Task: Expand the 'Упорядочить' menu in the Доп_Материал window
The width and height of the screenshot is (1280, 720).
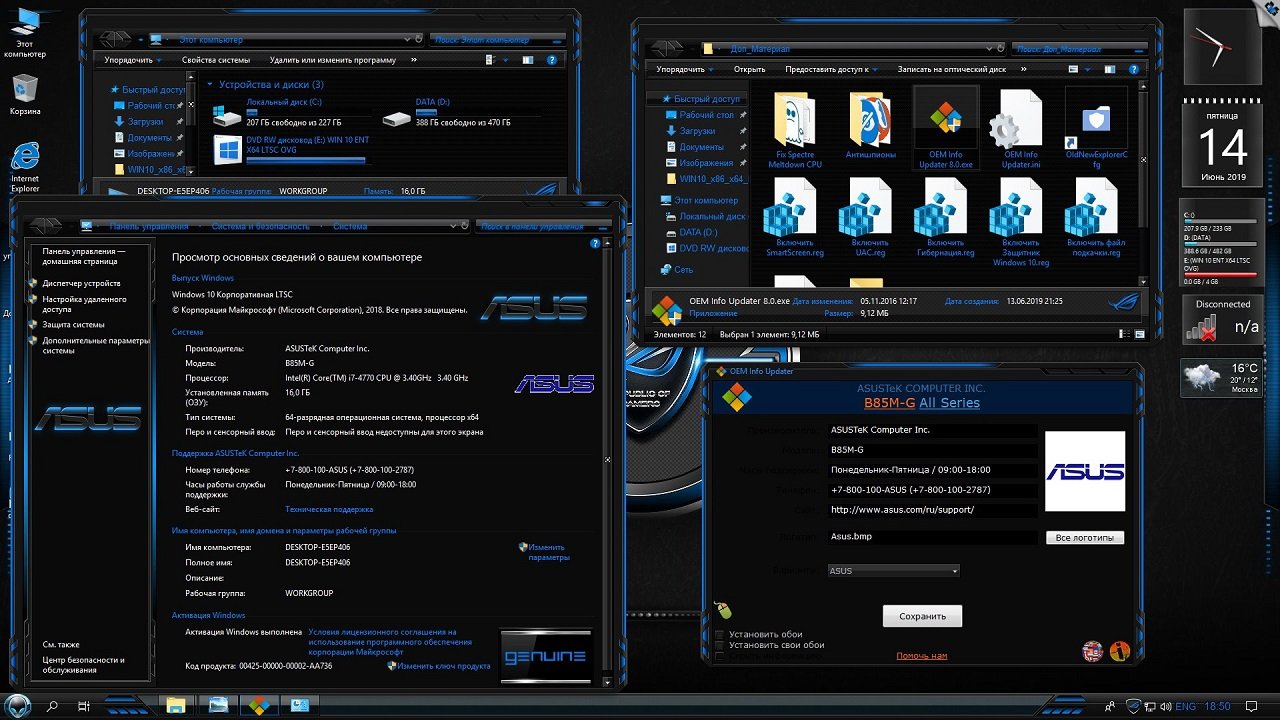Action: point(680,69)
